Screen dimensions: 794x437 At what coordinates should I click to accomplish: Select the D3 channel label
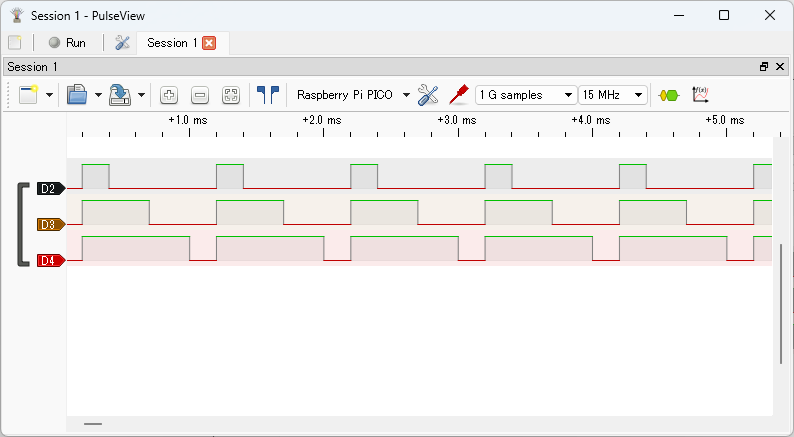click(x=51, y=224)
